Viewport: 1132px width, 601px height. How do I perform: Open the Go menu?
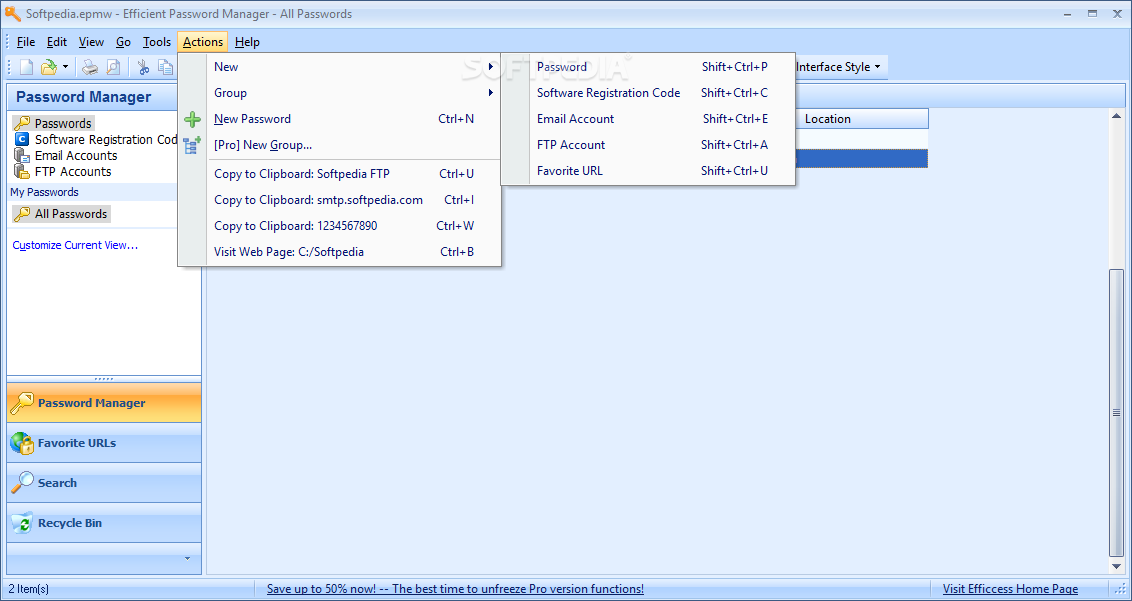pos(123,42)
